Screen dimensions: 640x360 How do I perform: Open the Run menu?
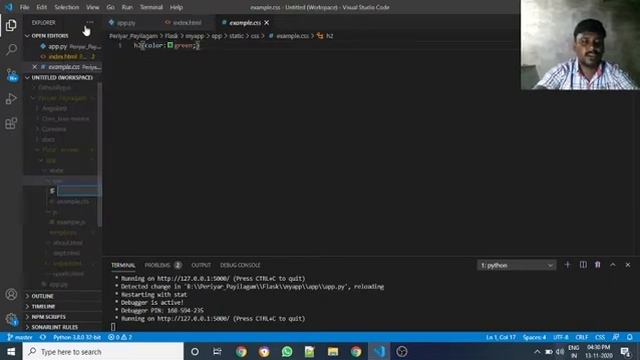127,7
